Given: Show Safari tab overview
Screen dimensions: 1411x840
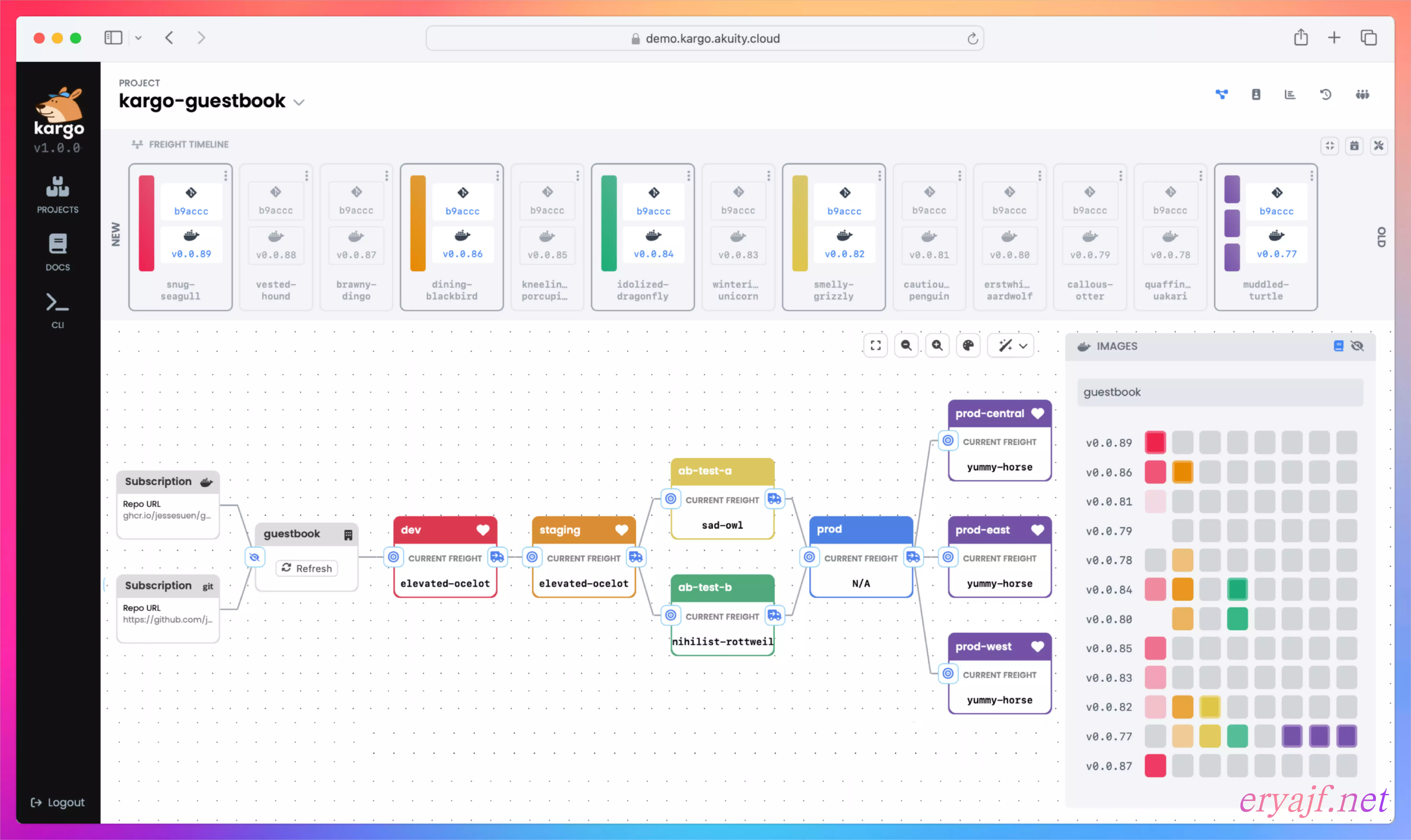Looking at the screenshot, I should pos(1369,38).
